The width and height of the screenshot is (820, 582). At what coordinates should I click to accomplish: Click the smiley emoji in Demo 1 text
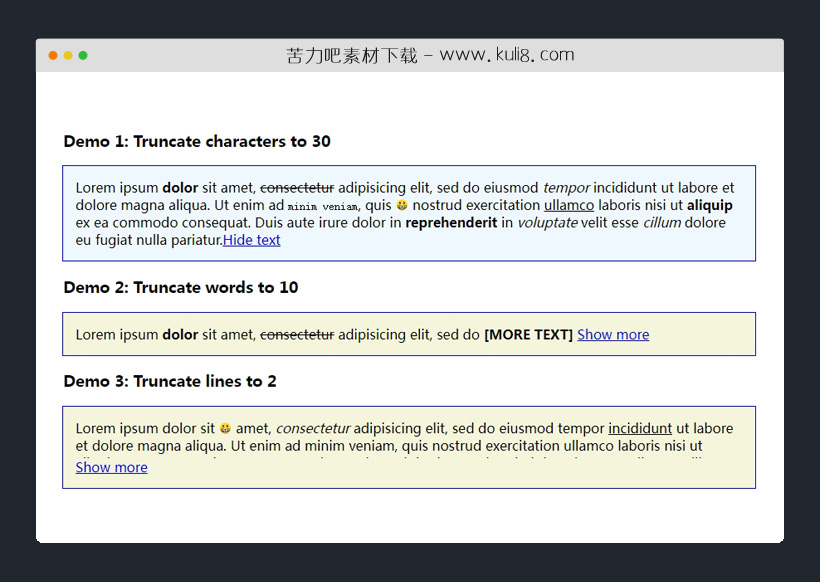click(x=402, y=205)
